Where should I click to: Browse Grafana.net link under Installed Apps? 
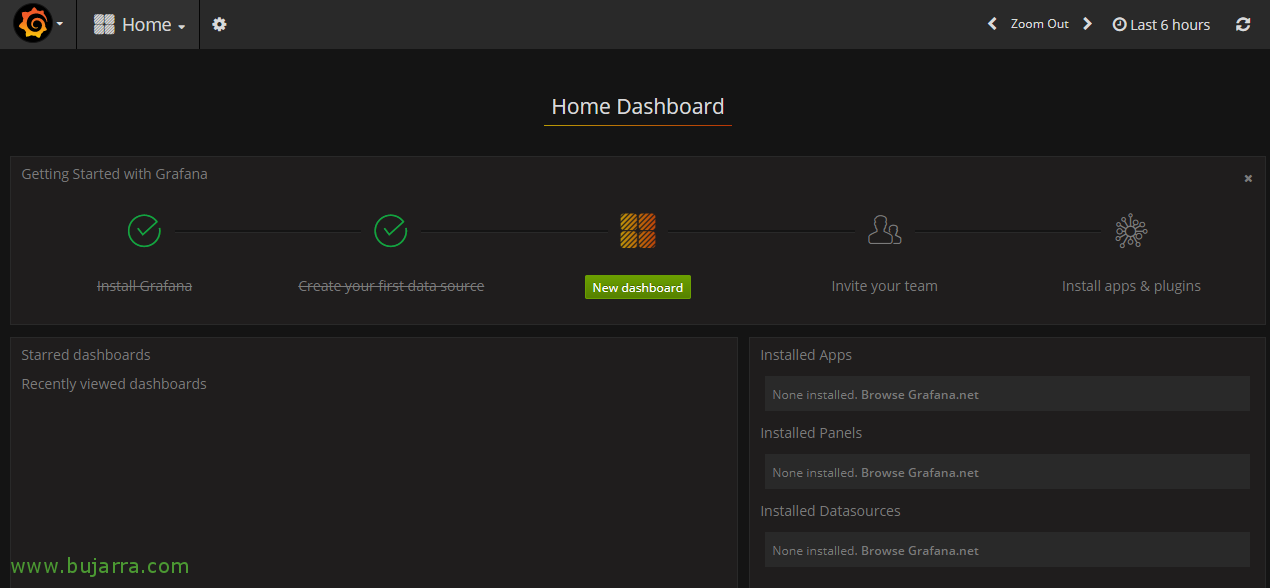click(920, 395)
